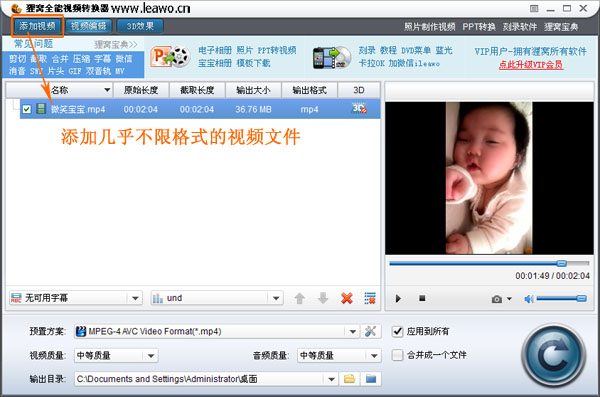Open the 模板下载 link
600x397 pixels.
point(253,63)
